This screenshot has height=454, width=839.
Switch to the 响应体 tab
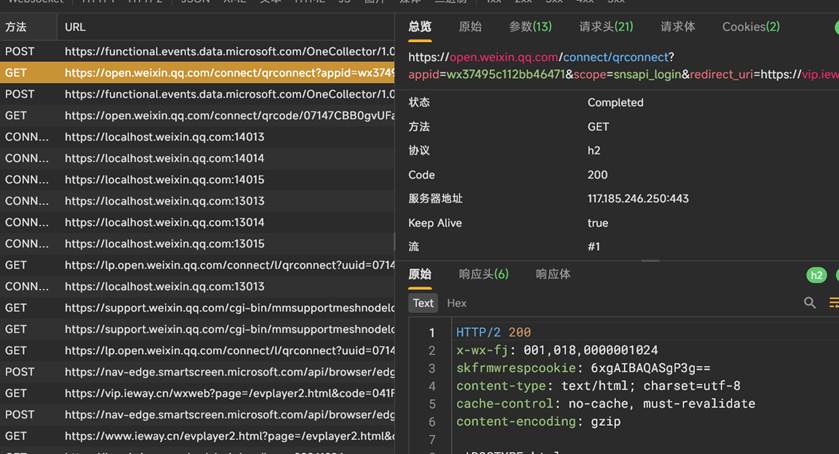tap(553, 275)
